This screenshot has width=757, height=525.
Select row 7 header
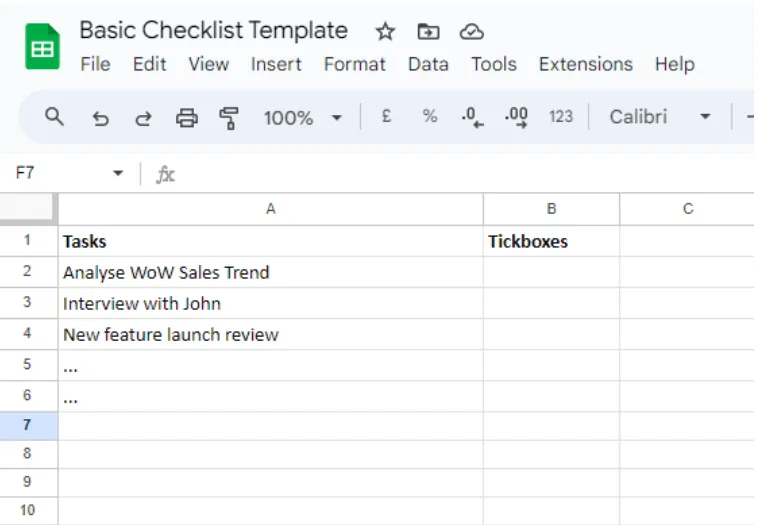coord(28,426)
